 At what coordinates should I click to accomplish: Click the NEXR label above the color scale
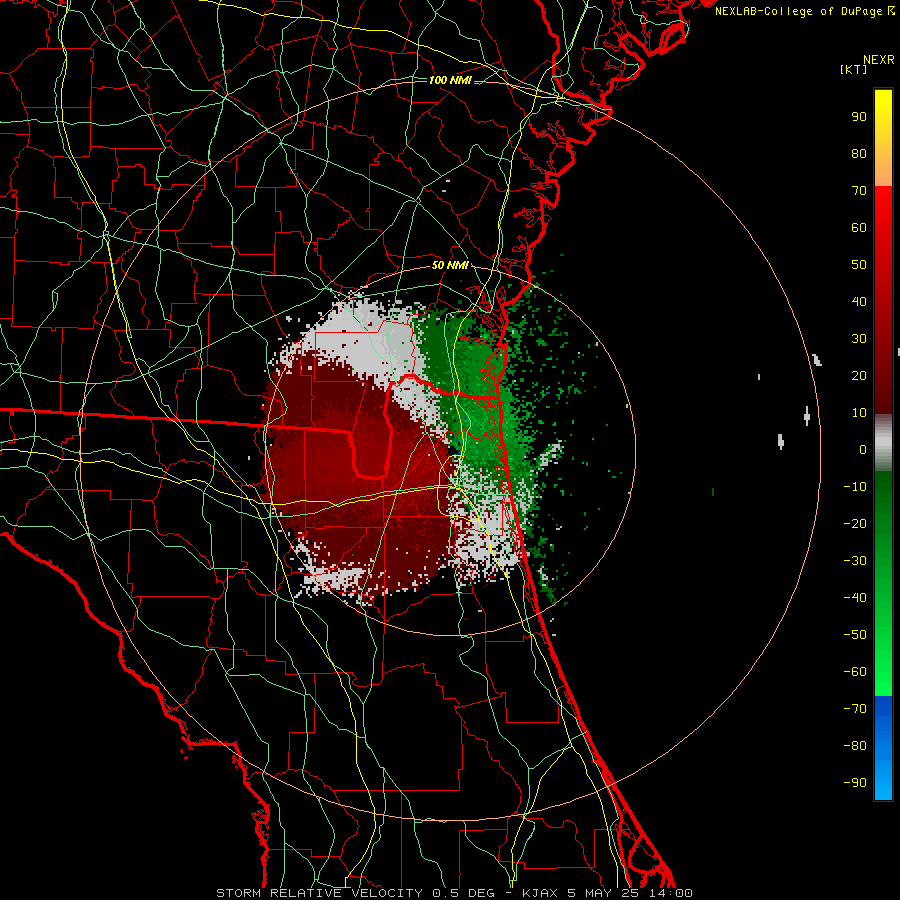(879, 60)
